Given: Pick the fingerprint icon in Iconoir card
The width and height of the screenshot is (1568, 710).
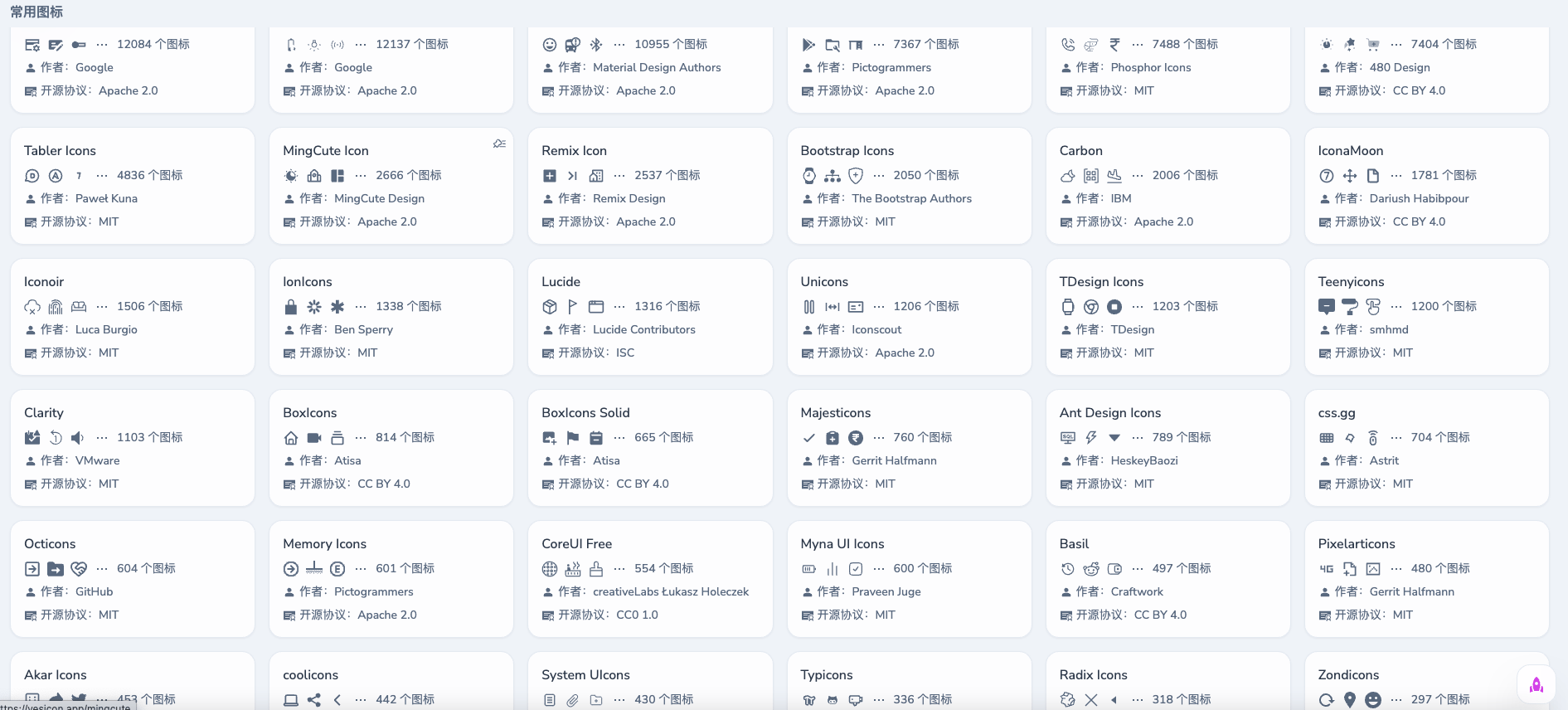Looking at the screenshot, I should 56,307.
